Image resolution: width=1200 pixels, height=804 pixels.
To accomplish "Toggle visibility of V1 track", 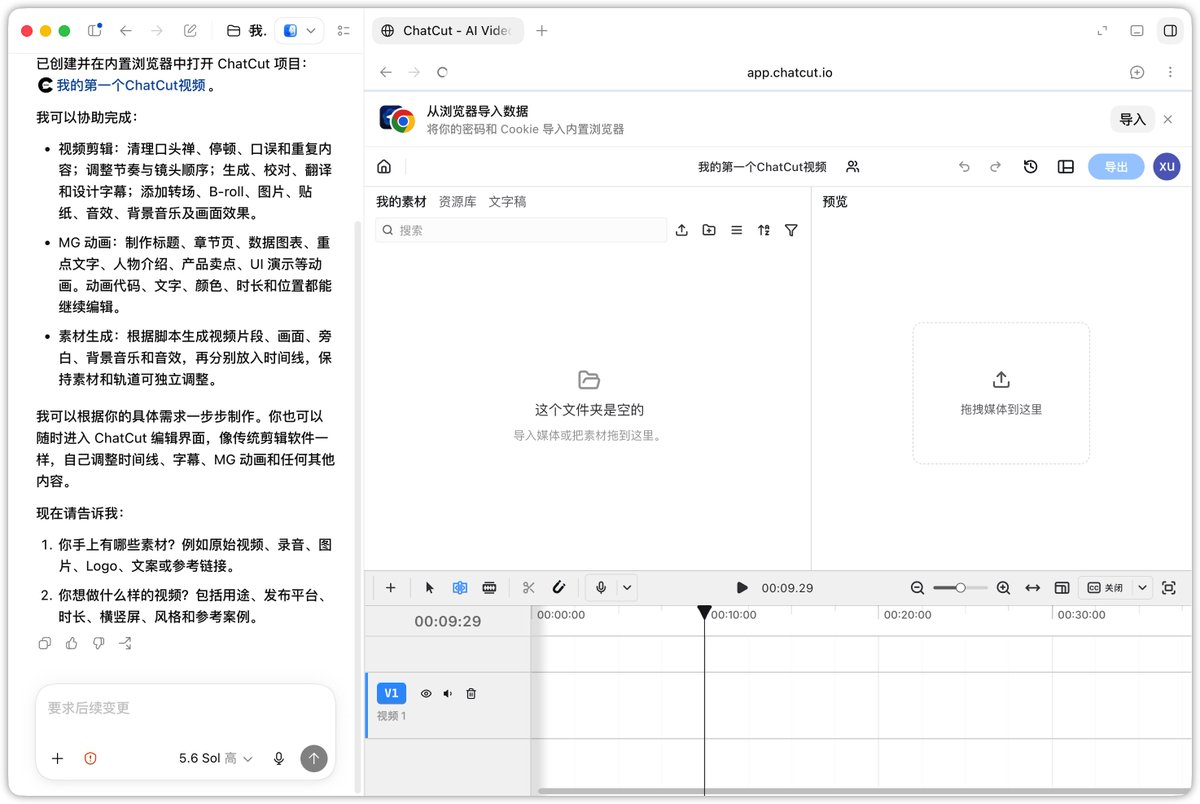I will click(426, 693).
